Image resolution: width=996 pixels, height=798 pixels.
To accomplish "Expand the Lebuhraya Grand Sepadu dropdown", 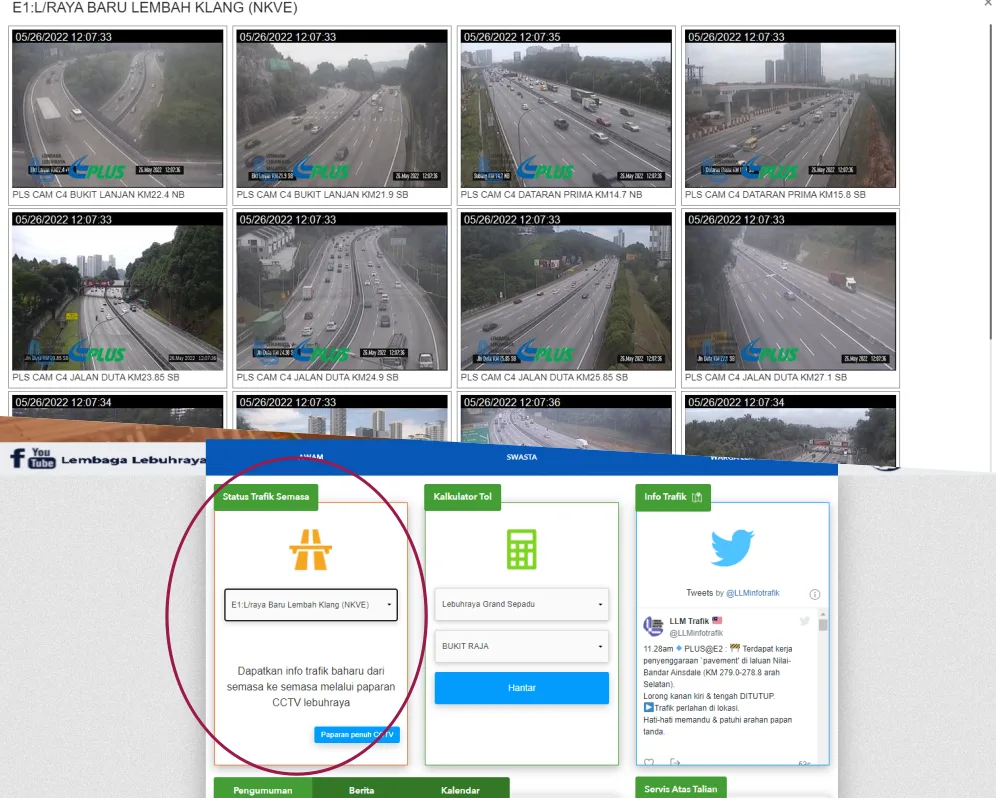I will click(x=521, y=604).
